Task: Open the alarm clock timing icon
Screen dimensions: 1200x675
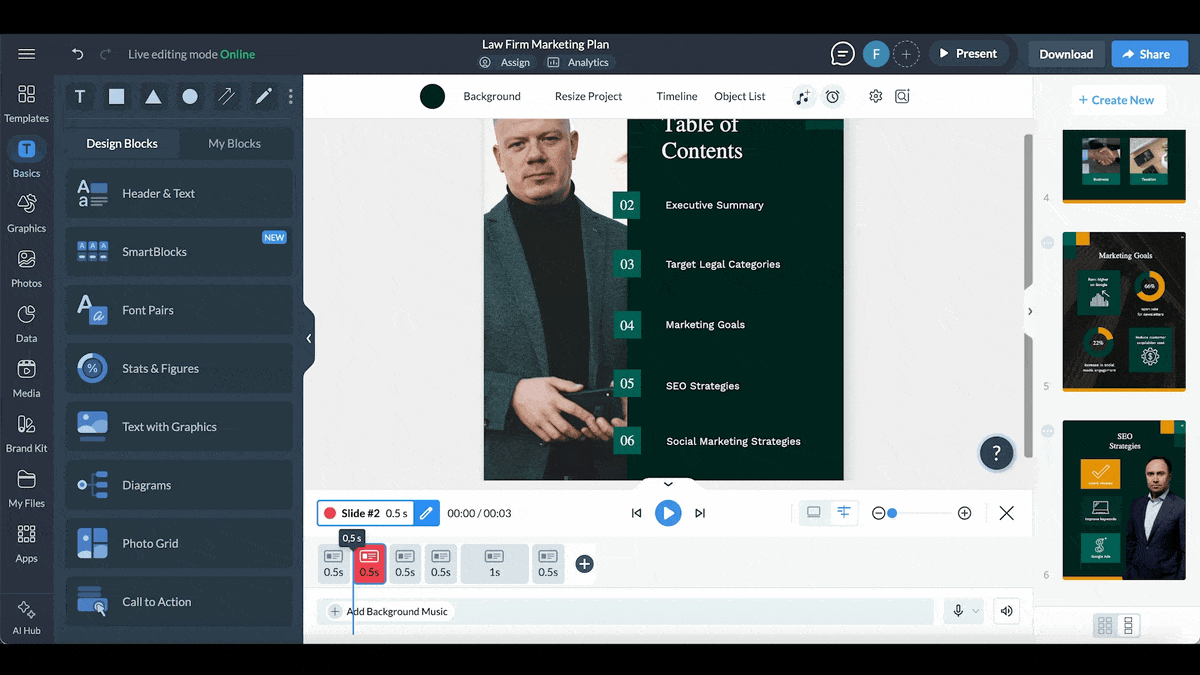Action: (832, 97)
